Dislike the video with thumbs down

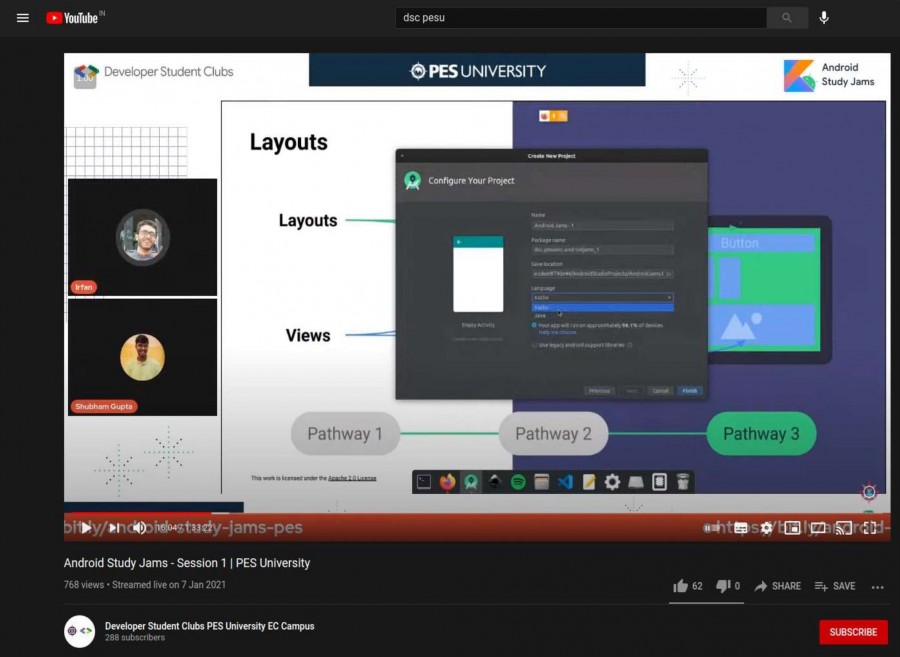click(x=723, y=586)
